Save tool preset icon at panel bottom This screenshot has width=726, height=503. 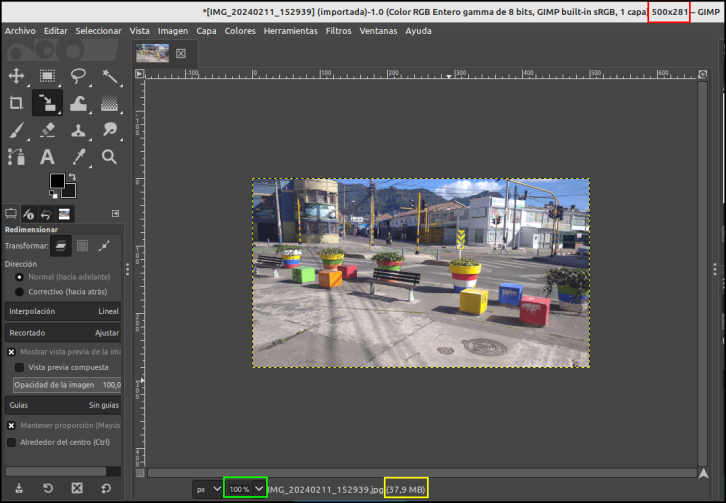pos(19,488)
